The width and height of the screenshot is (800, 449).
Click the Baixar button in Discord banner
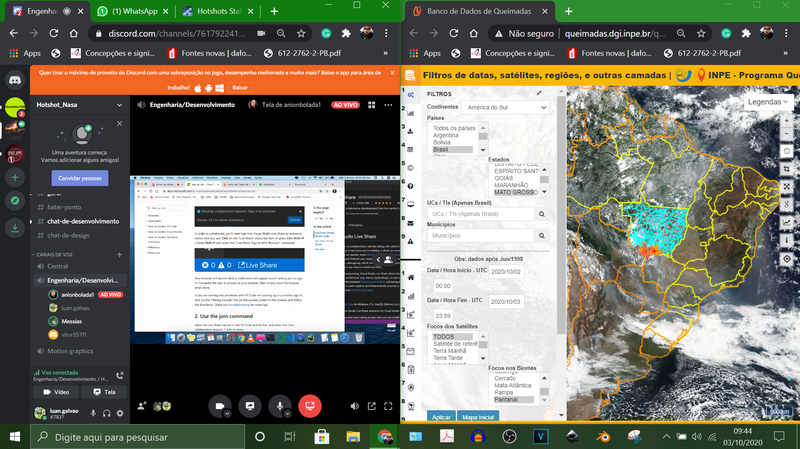(x=240, y=87)
